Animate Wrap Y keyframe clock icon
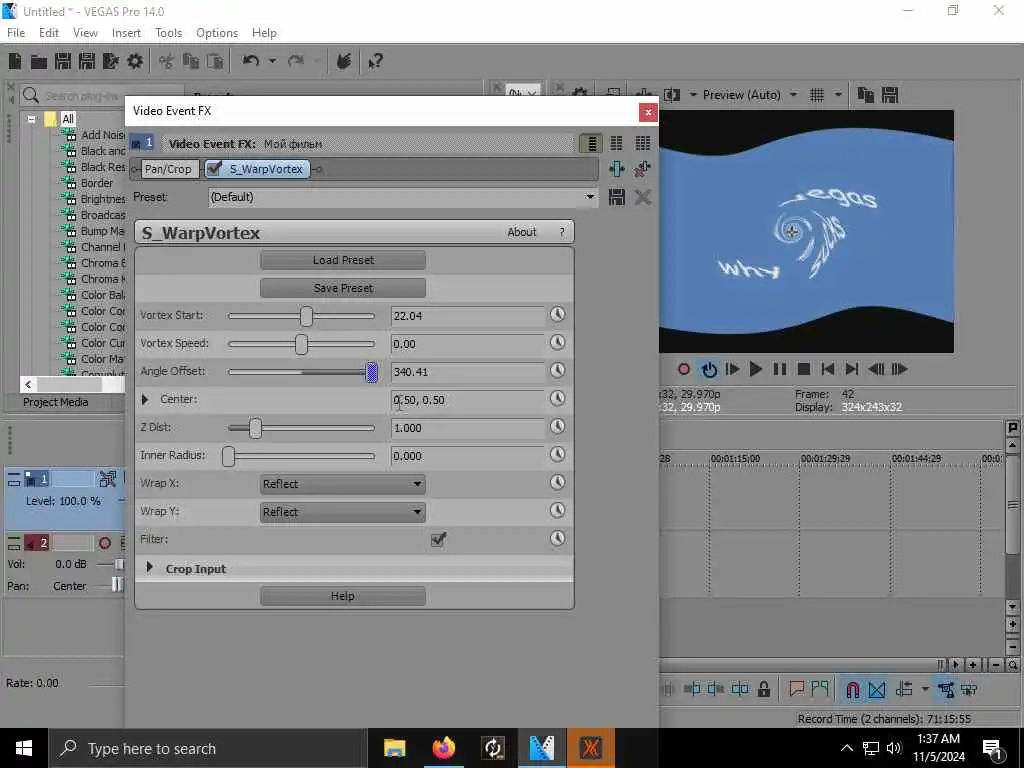The image size is (1024, 768). pos(557,511)
